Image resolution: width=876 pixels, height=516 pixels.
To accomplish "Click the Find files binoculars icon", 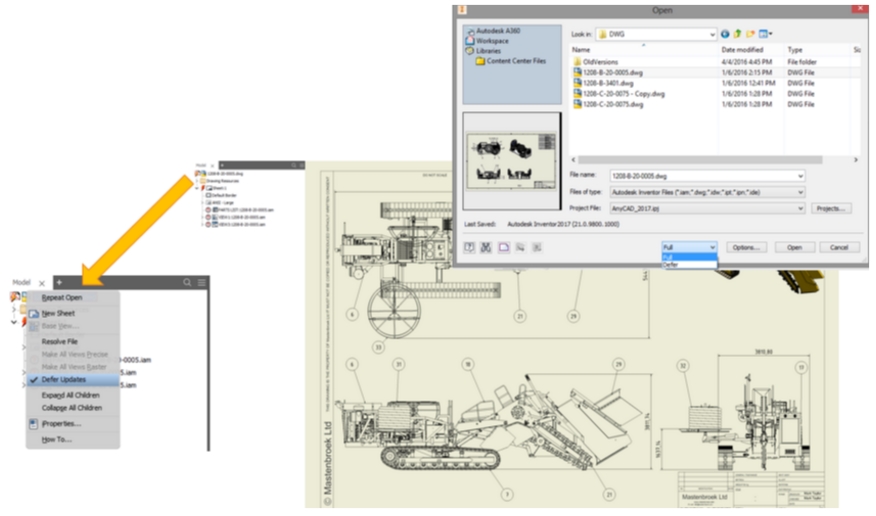I will (x=486, y=247).
